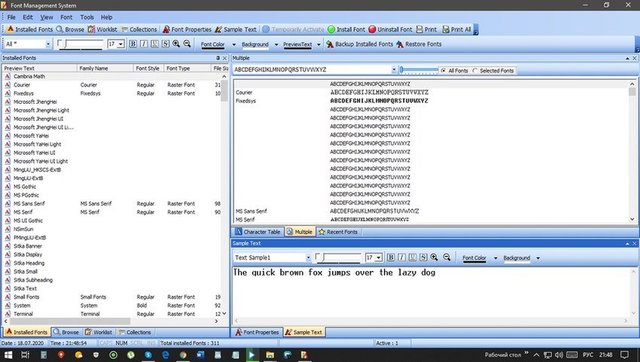
Task: Switch to bottom Font Properties tab
Action: point(257,332)
